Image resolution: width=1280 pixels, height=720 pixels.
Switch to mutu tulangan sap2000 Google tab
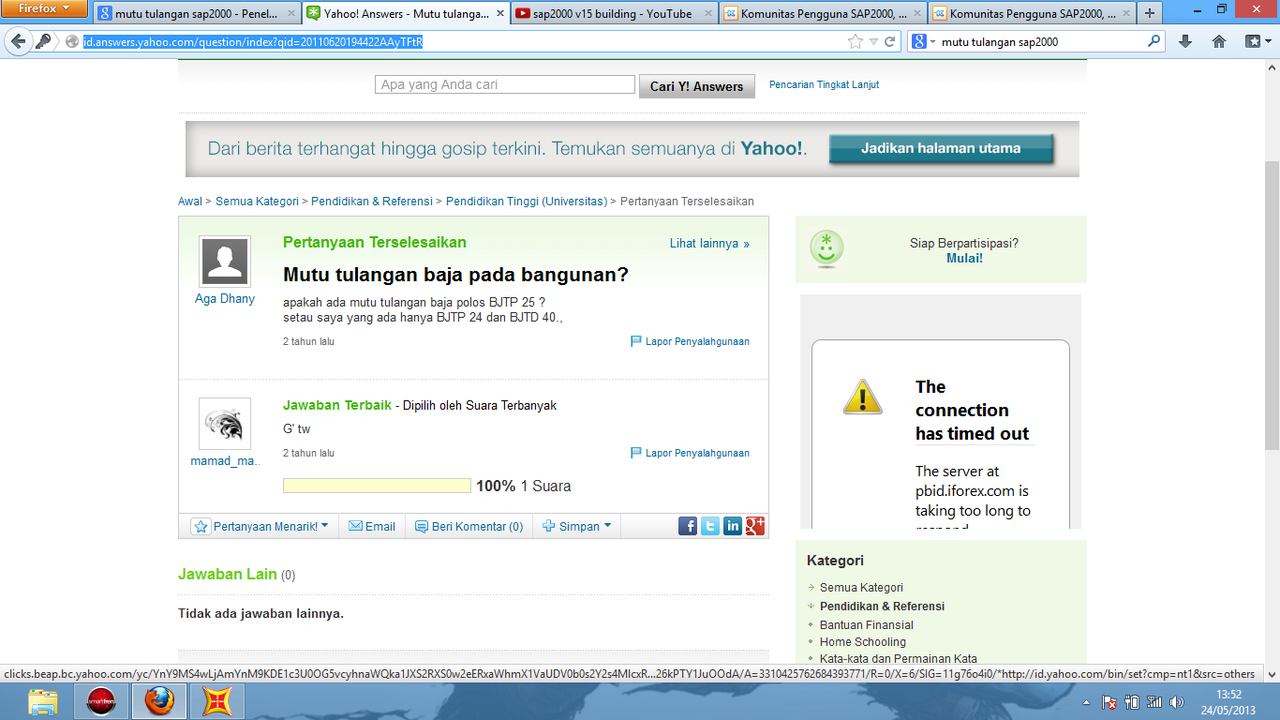[x=197, y=14]
